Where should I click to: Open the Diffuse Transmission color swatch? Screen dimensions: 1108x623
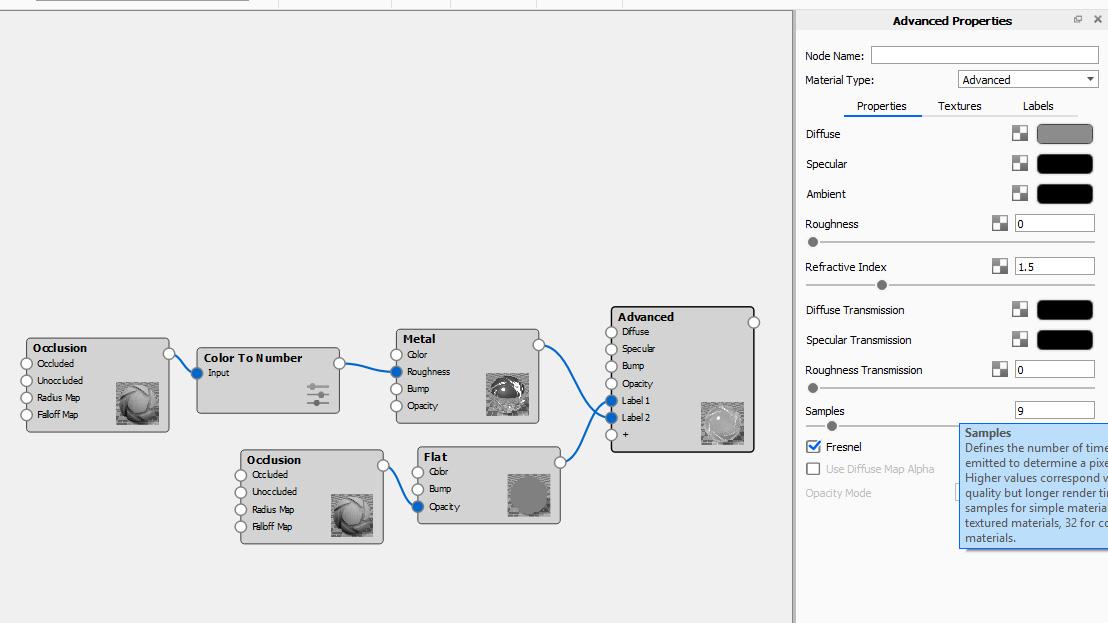pyautogui.click(x=1065, y=309)
